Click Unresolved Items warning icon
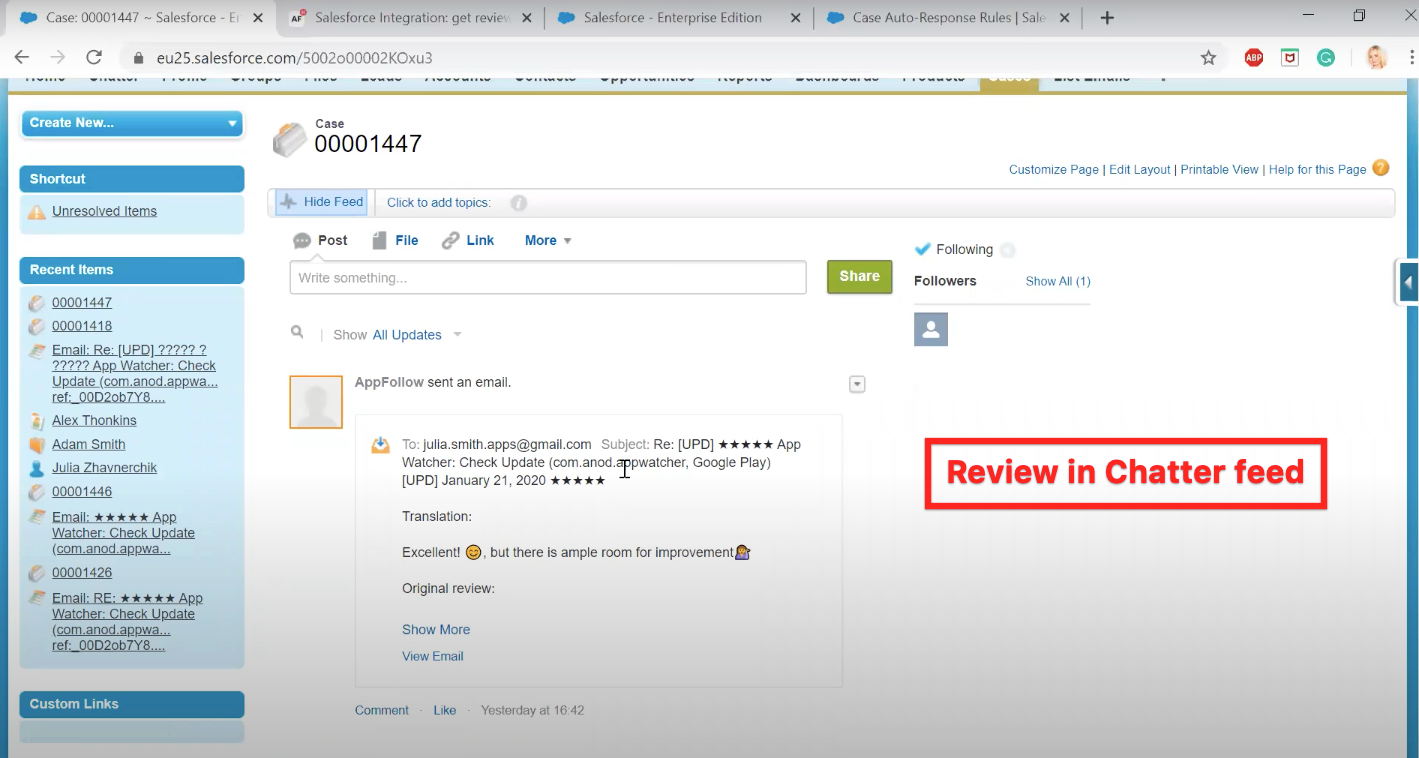This screenshot has width=1419, height=758. click(37, 211)
